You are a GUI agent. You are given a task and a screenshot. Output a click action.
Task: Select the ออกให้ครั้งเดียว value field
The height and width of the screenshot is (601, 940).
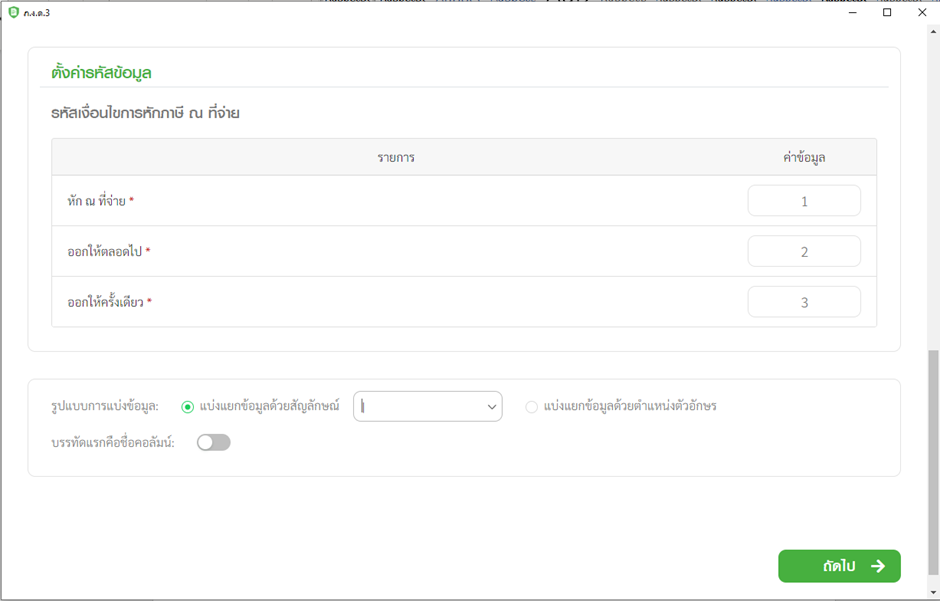(x=803, y=302)
